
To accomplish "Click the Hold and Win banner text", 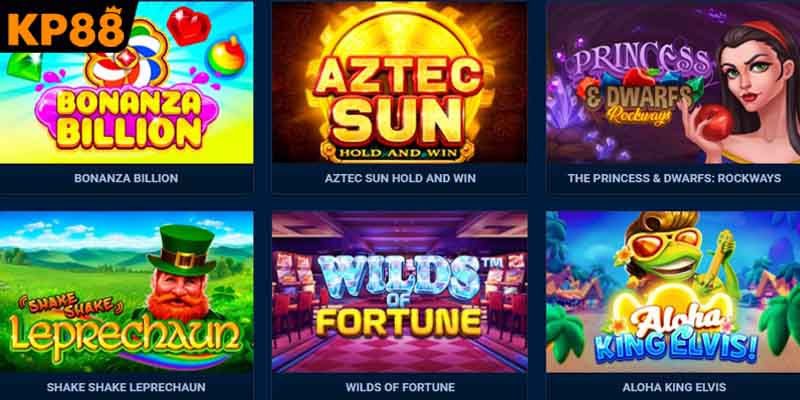I will [x=397, y=151].
